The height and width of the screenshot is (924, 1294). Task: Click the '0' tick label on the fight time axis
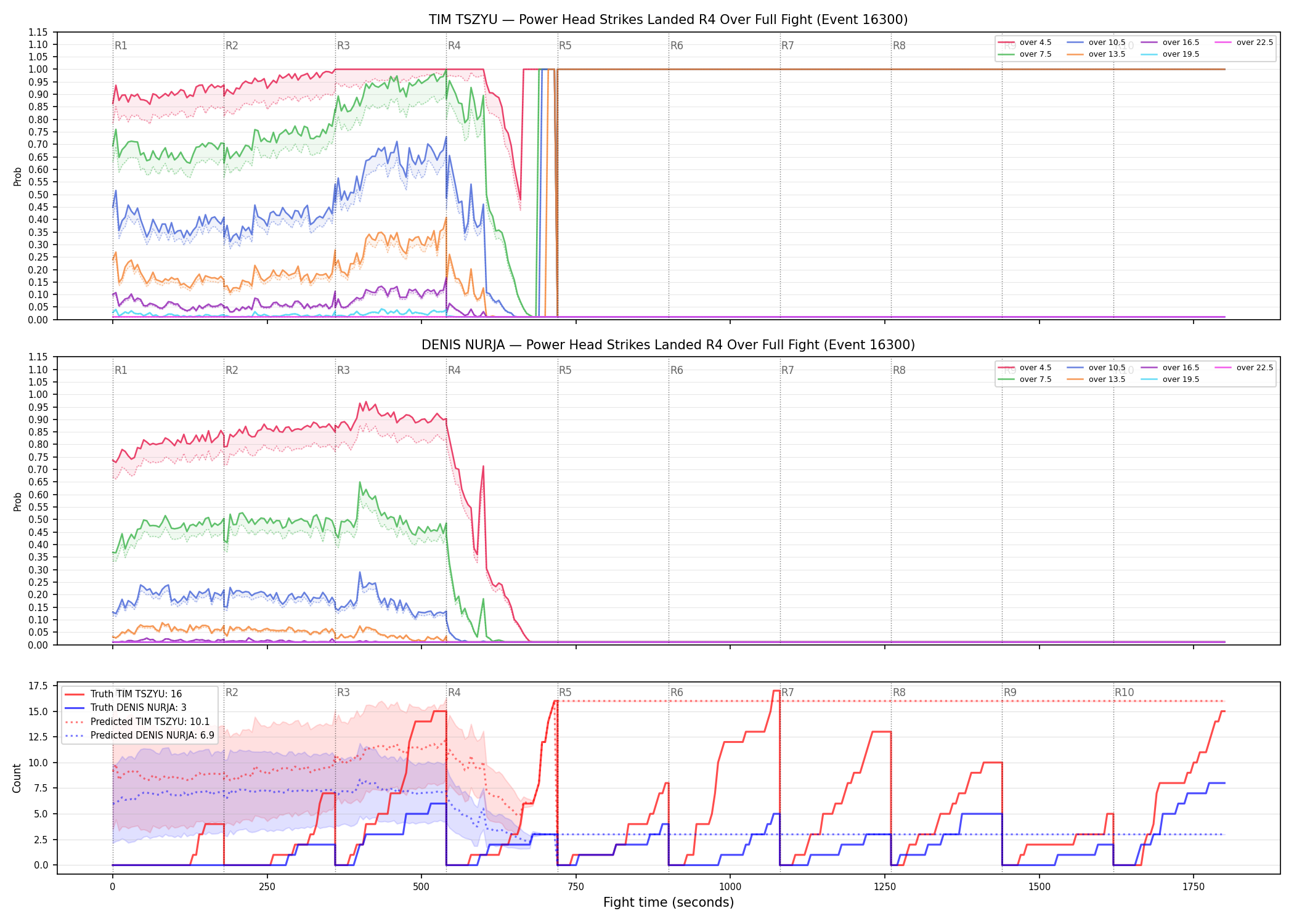click(x=112, y=887)
